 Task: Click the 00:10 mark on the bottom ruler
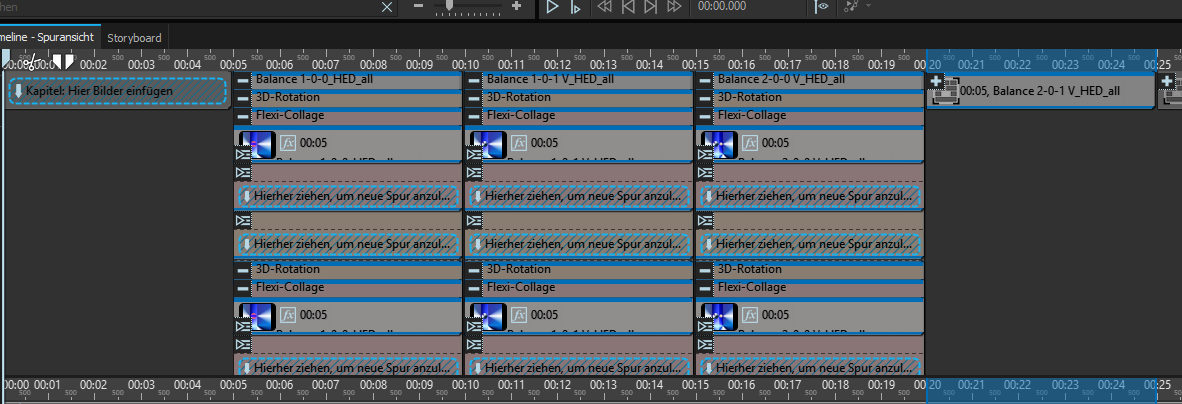pos(466,384)
